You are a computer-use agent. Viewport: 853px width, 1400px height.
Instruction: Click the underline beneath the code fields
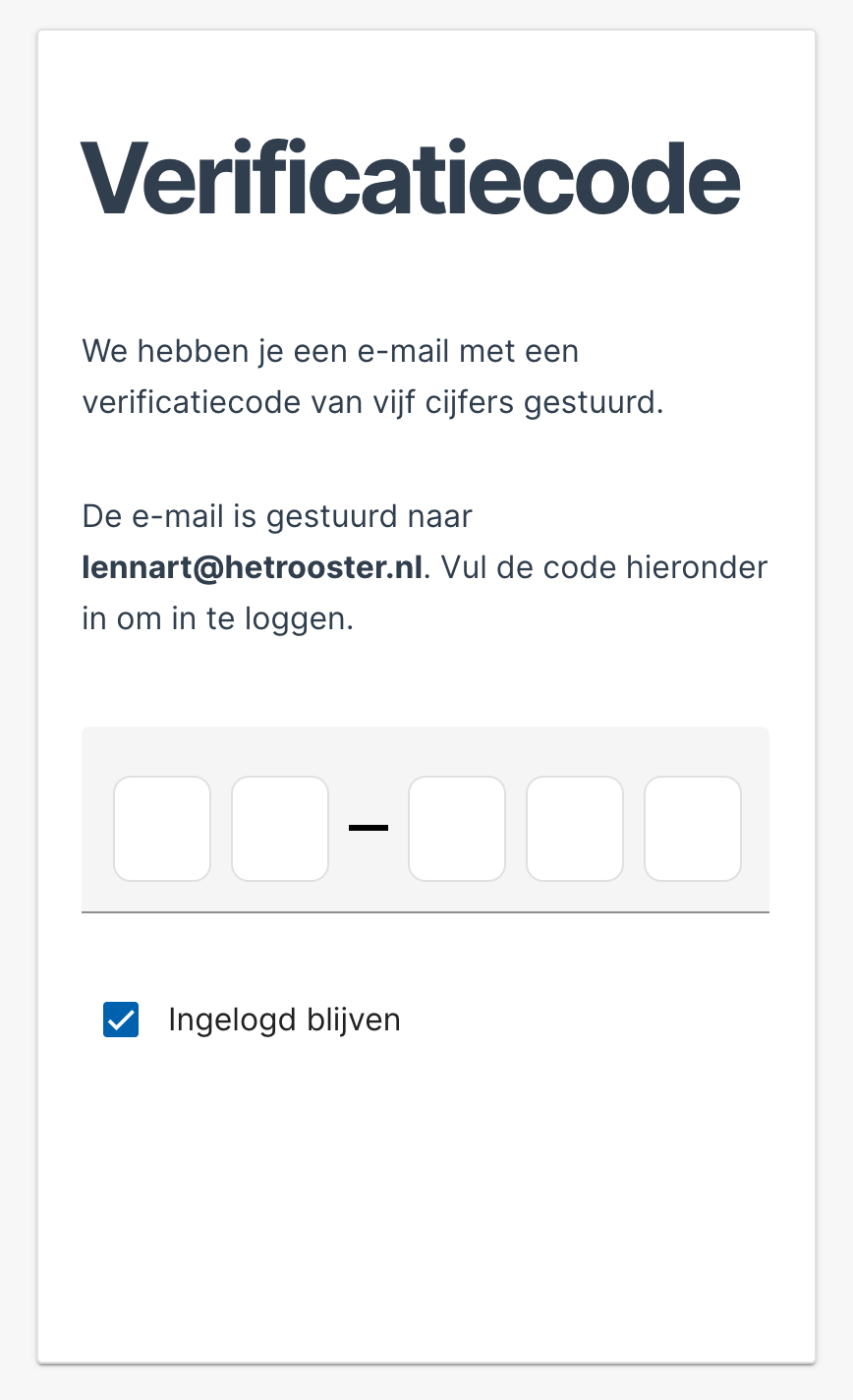click(x=426, y=913)
